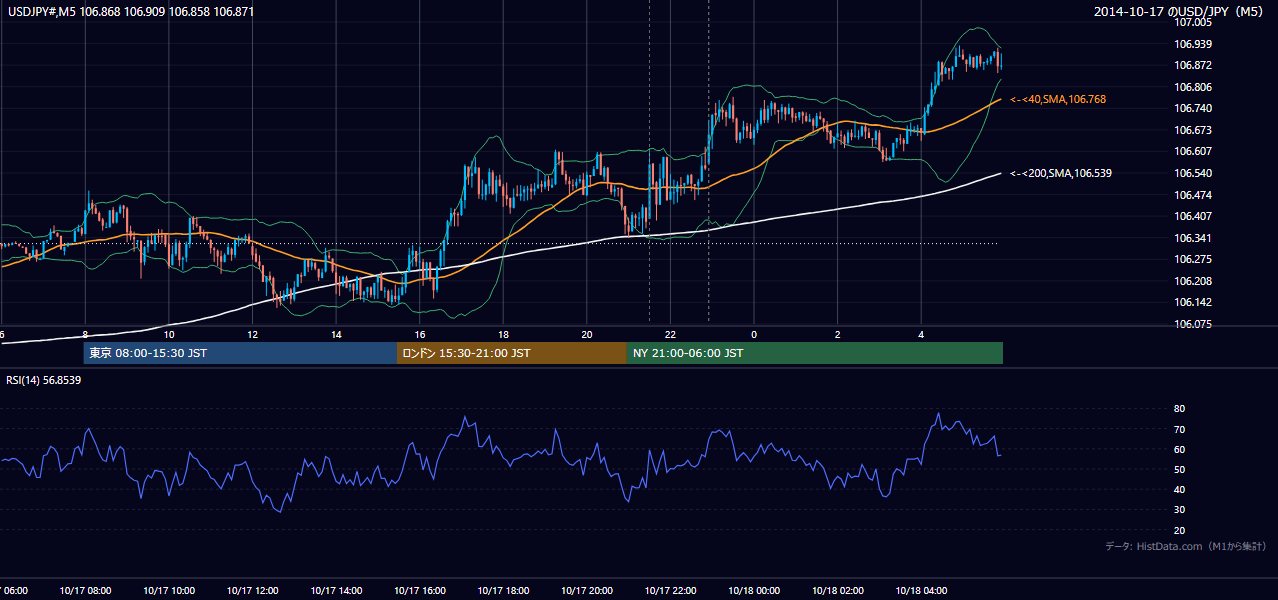Click the London 15:30-21:00 JST session bar
1278x600 pixels.
512,353
